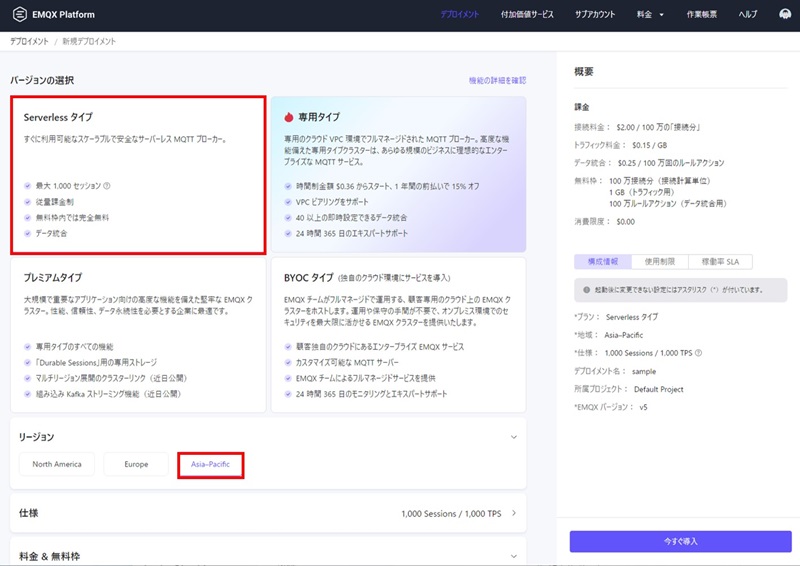This screenshot has width=800, height=566.
Task: Open 付加価値サービス menu item
Action: (527, 14)
